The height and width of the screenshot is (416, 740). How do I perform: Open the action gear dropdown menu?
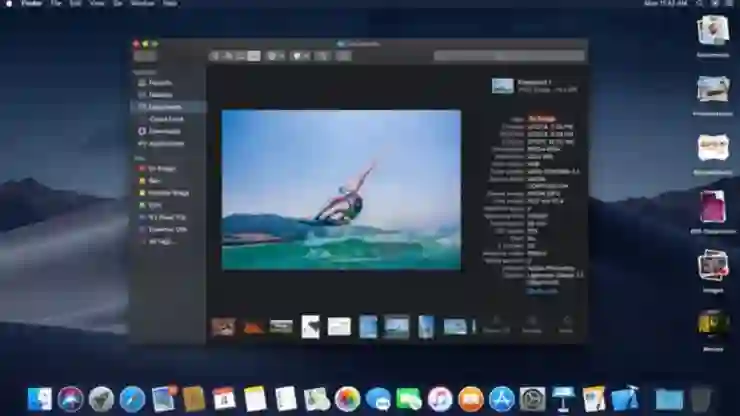pos(300,56)
